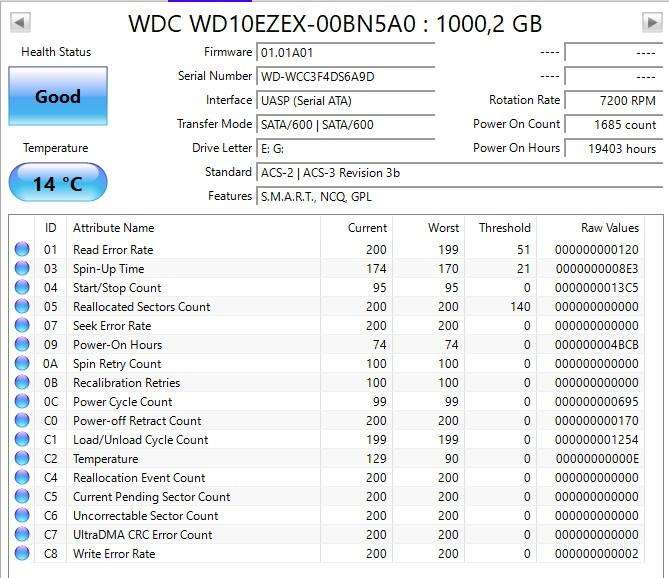
Task: Select the Current Pending Sector Count name
Action: point(151,497)
